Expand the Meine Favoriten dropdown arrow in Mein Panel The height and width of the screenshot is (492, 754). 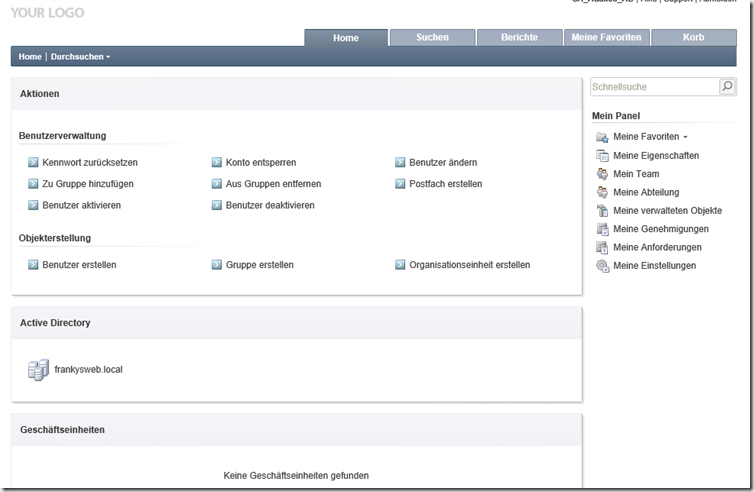click(x=685, y=137)
